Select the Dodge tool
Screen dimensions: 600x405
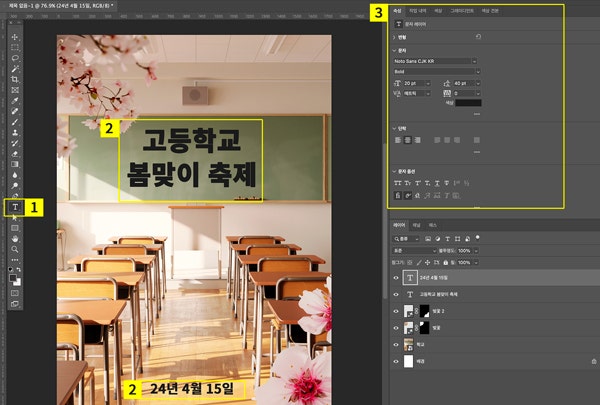(15, 186)
